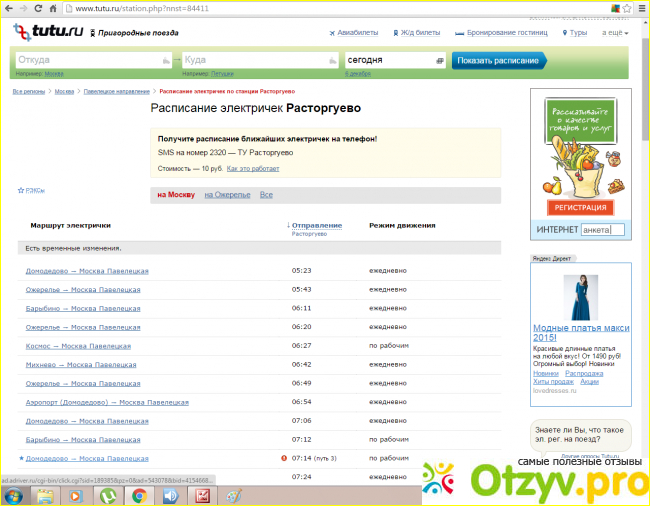Click the red РЕГИСТРАЦИЯ banner button

580,207
